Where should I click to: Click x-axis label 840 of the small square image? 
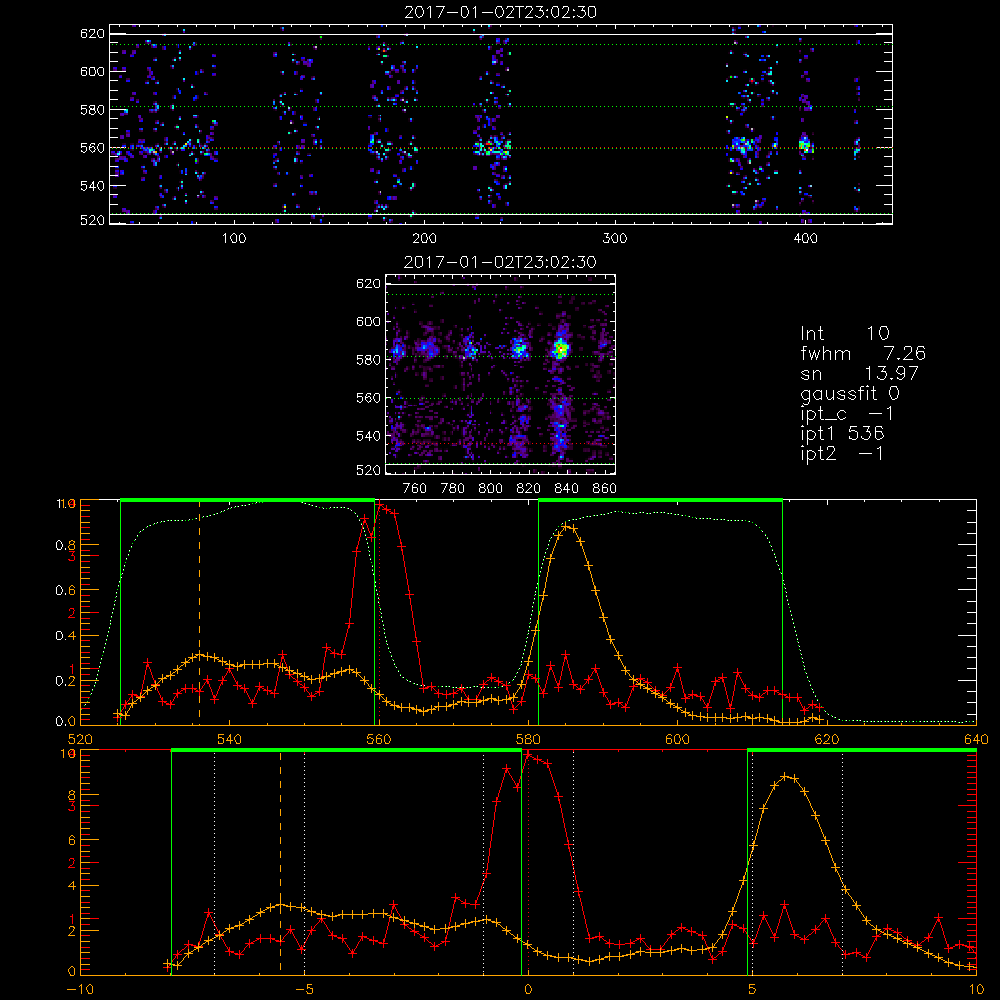pos(566,489)
